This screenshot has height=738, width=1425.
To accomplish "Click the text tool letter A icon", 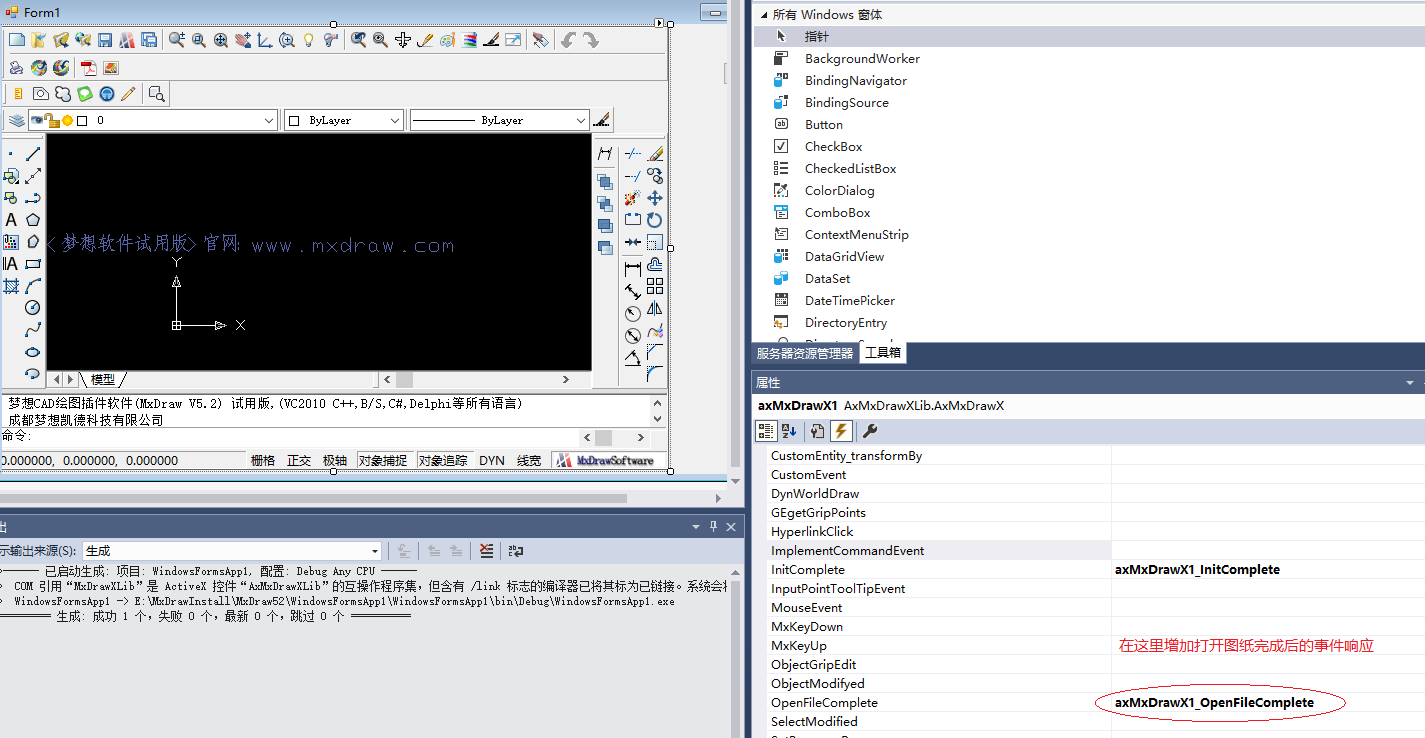I will pos(11,220).
